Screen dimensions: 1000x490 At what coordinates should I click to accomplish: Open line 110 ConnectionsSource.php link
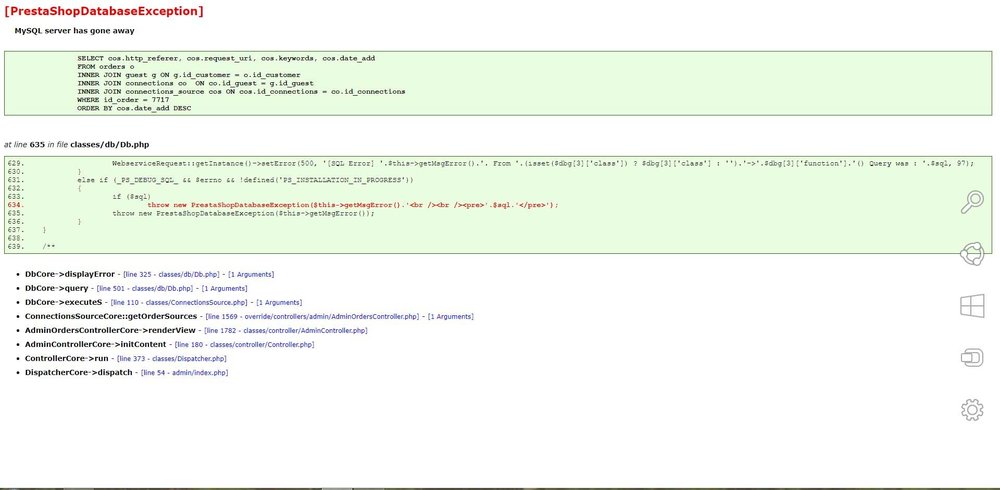179,302
